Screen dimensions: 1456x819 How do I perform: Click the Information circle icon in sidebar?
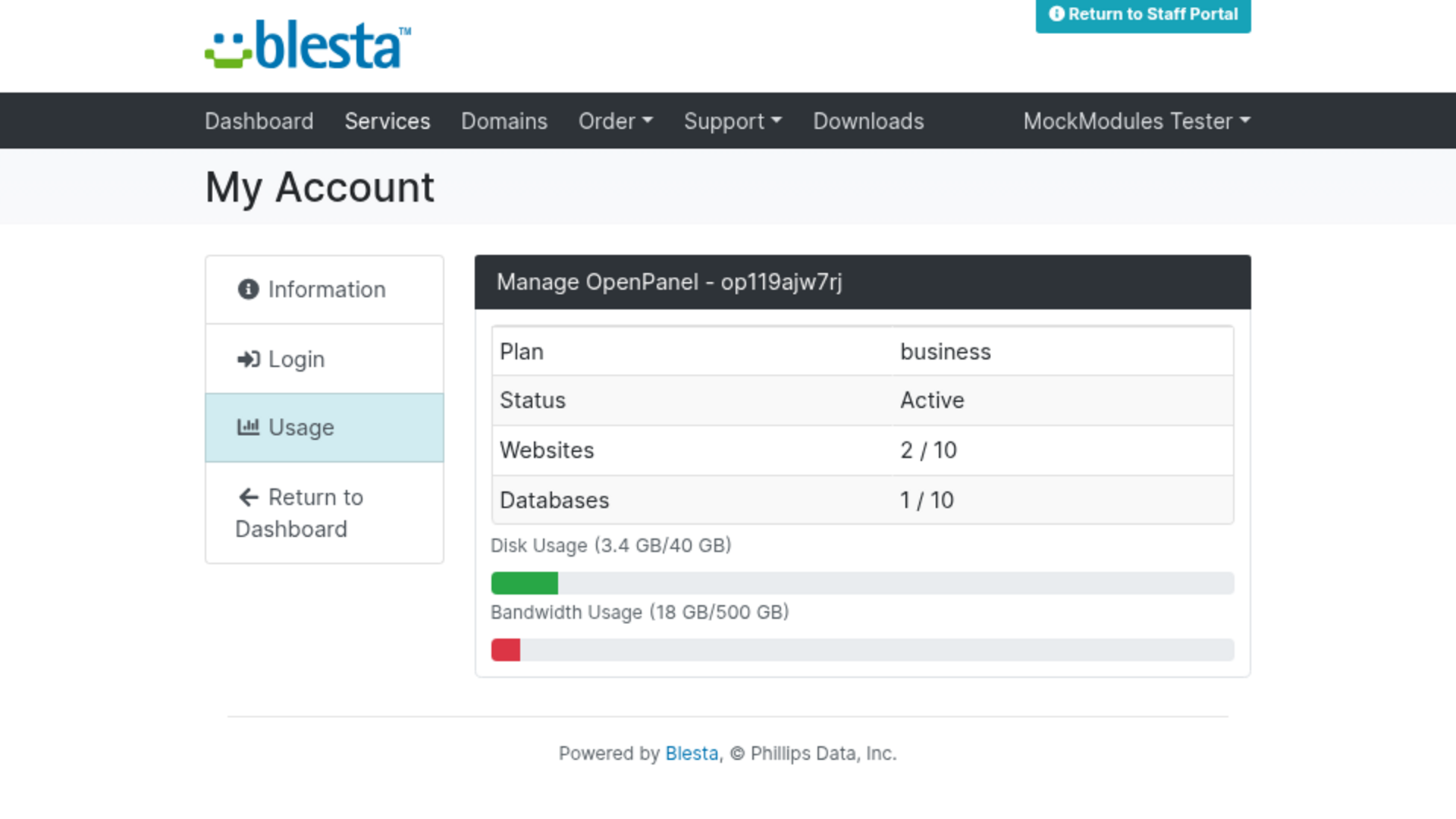coord(248,289)
